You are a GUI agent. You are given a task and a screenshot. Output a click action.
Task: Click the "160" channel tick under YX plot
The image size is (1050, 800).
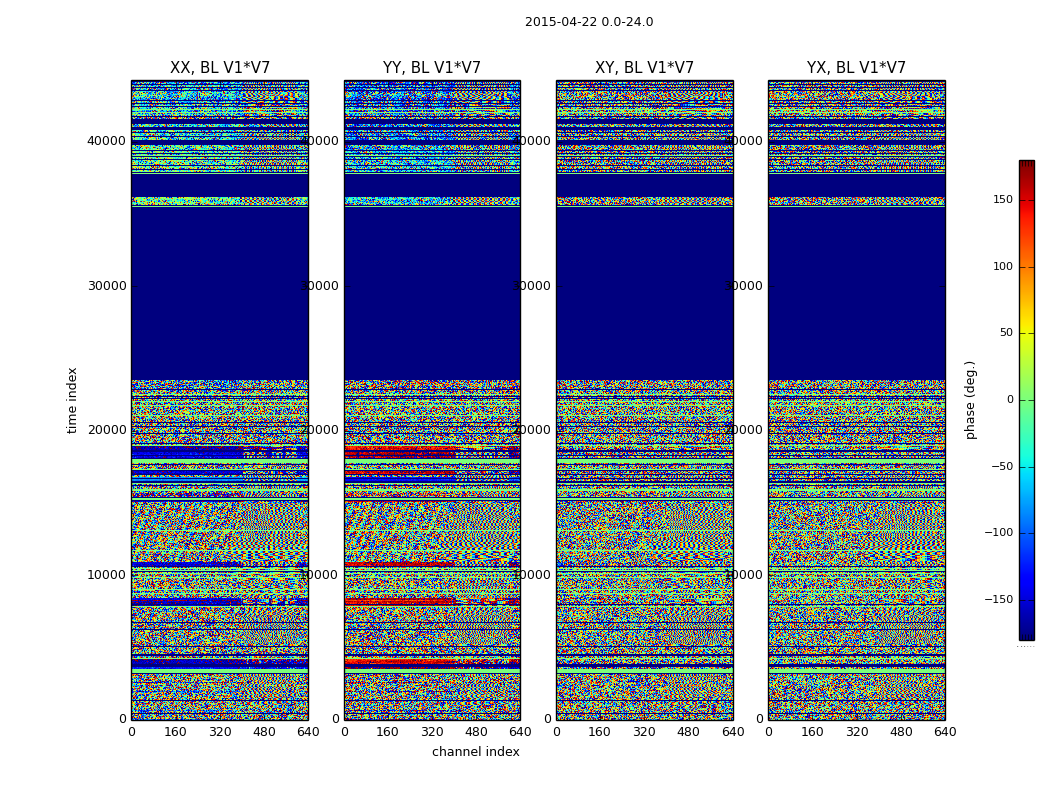tap(812, 732)
